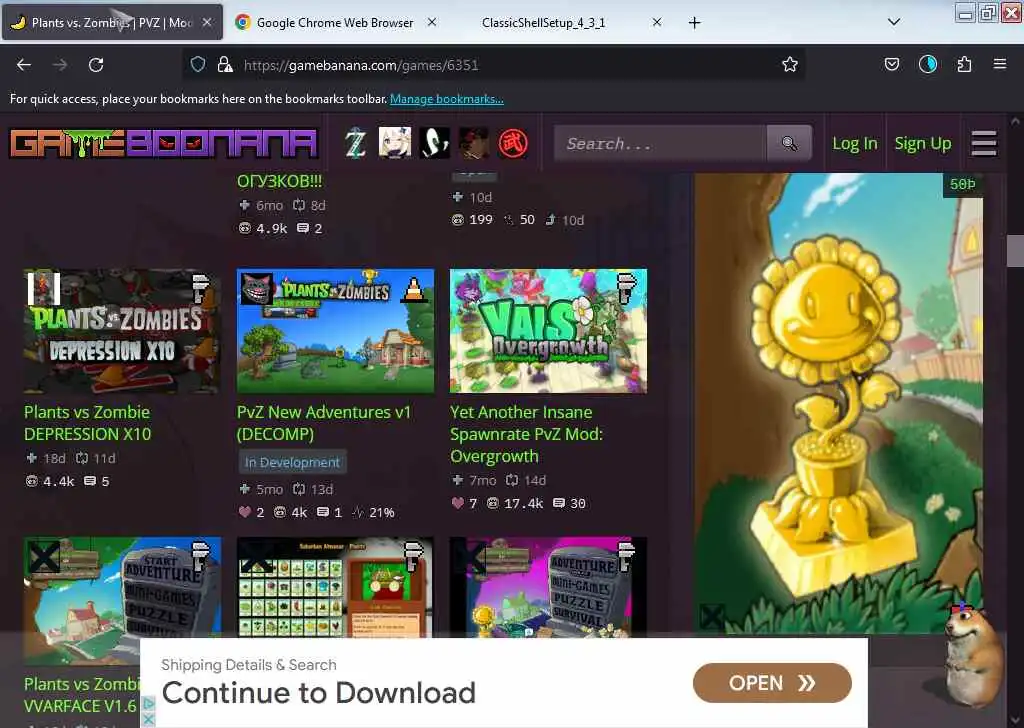Click hammer icon on Depression X10 thumbnail
This screenshot has width=1024, height=728.
click(x=200, y=288)
